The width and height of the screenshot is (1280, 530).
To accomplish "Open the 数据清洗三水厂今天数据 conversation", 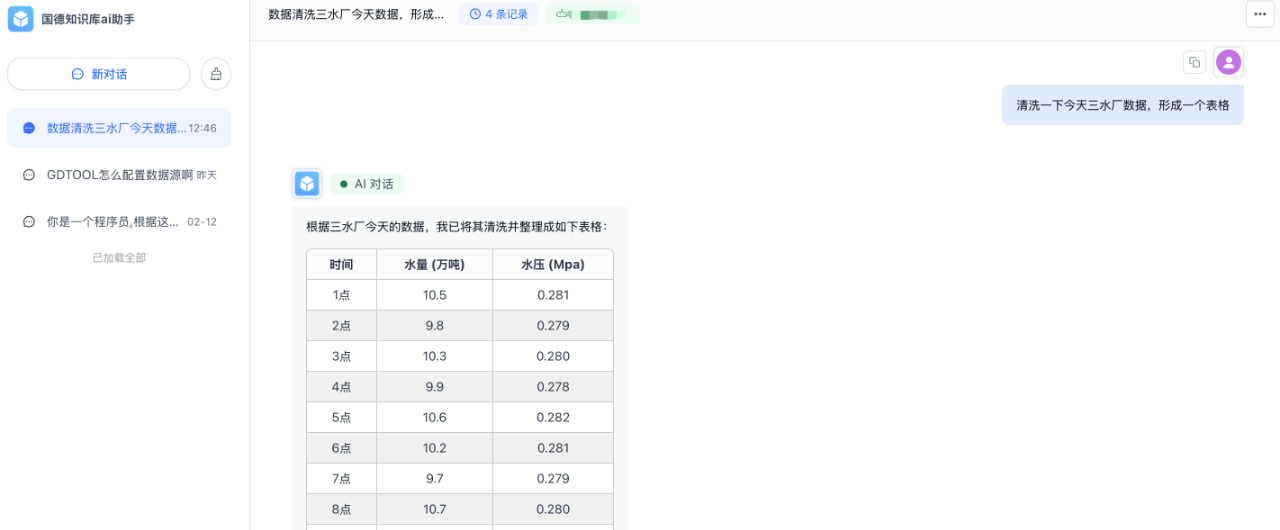I will 118,128.
